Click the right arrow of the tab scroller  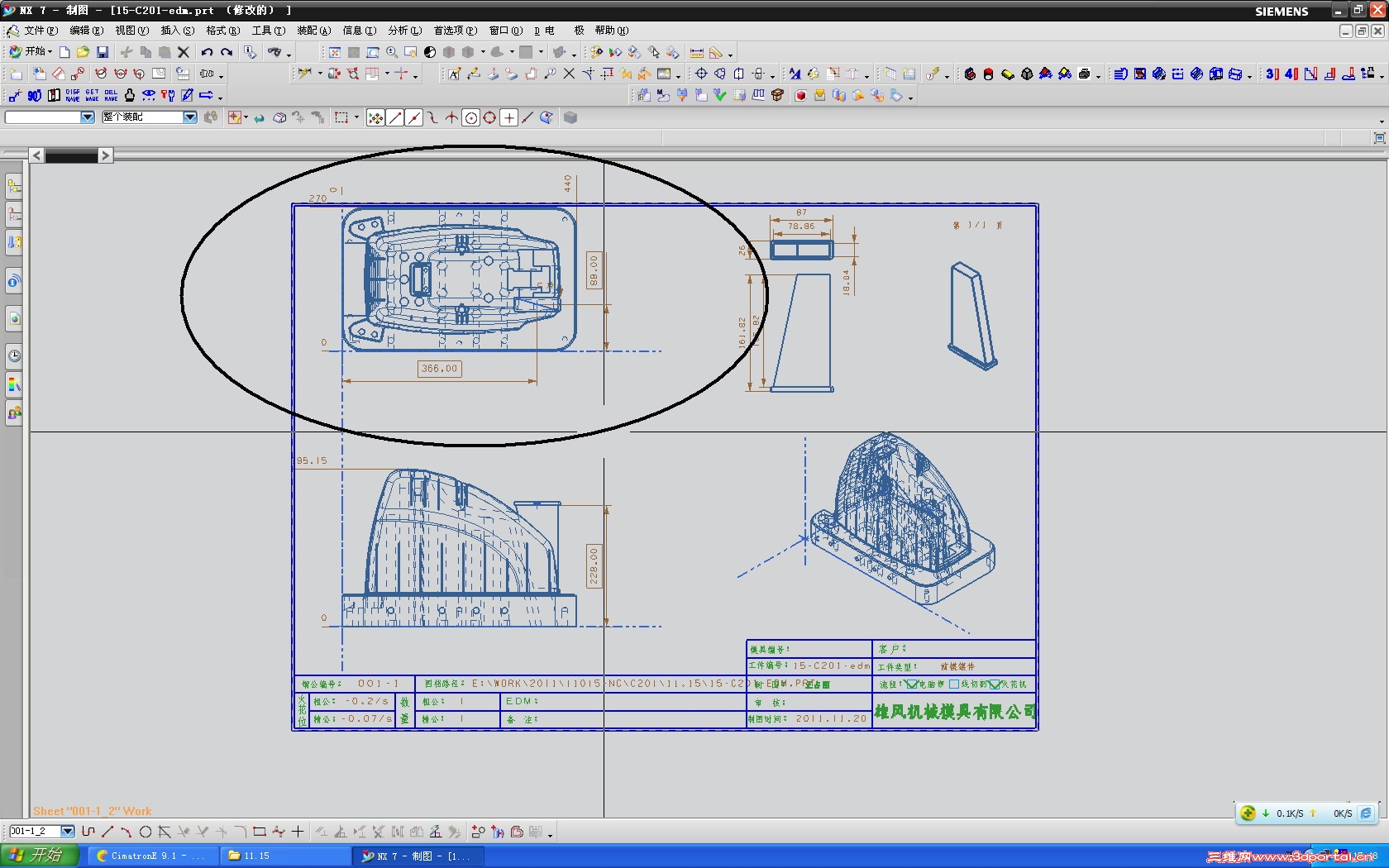tap(105, 155)
